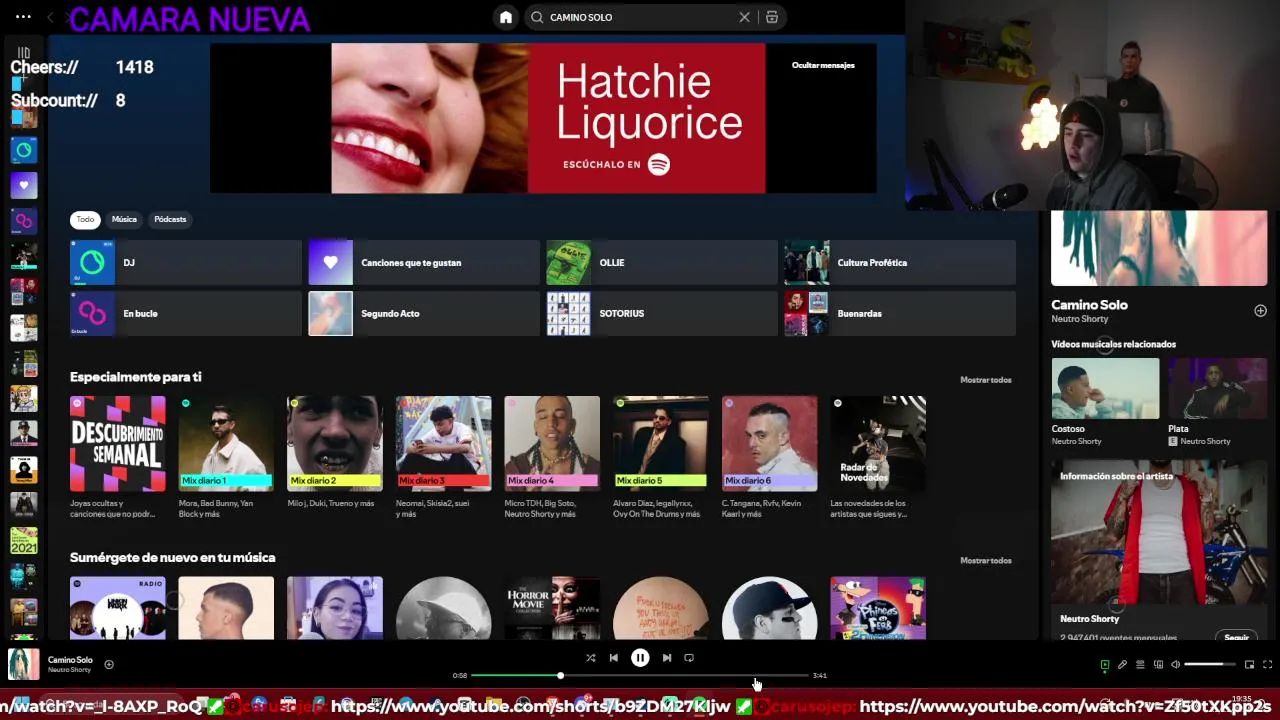
Task: Add Camino Solo to library in right panel
Action: (x=1260, y=311)
